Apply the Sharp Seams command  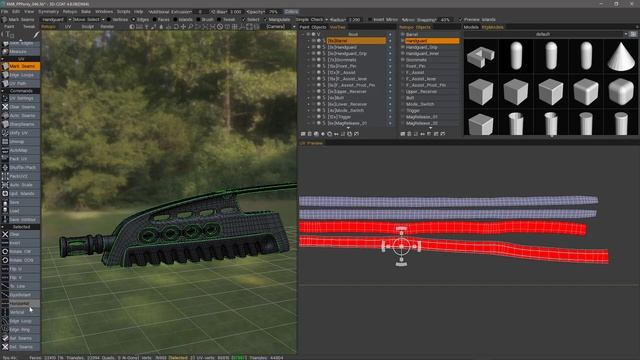coord(20,124)
